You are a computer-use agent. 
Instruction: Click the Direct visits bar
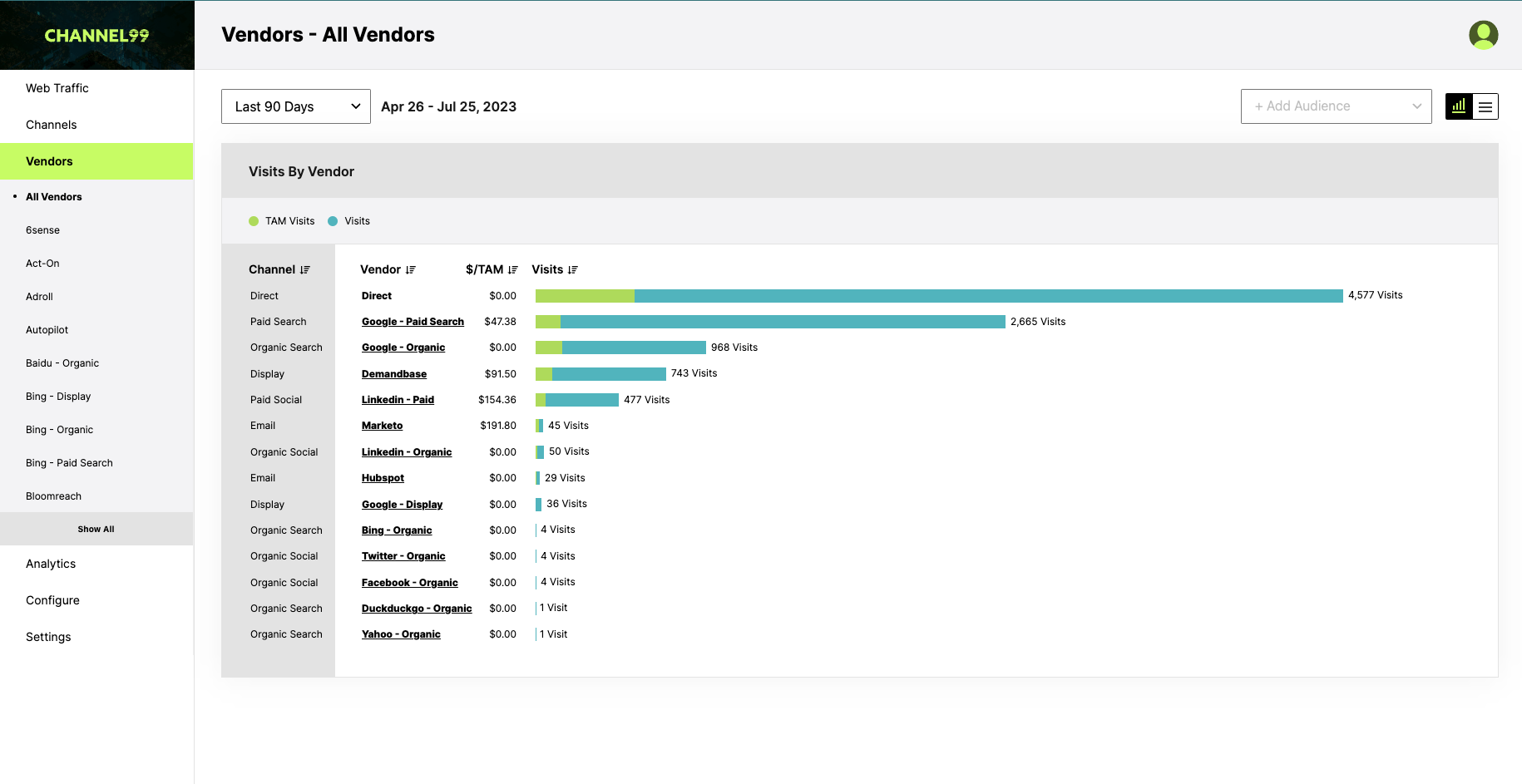(939, 296)
